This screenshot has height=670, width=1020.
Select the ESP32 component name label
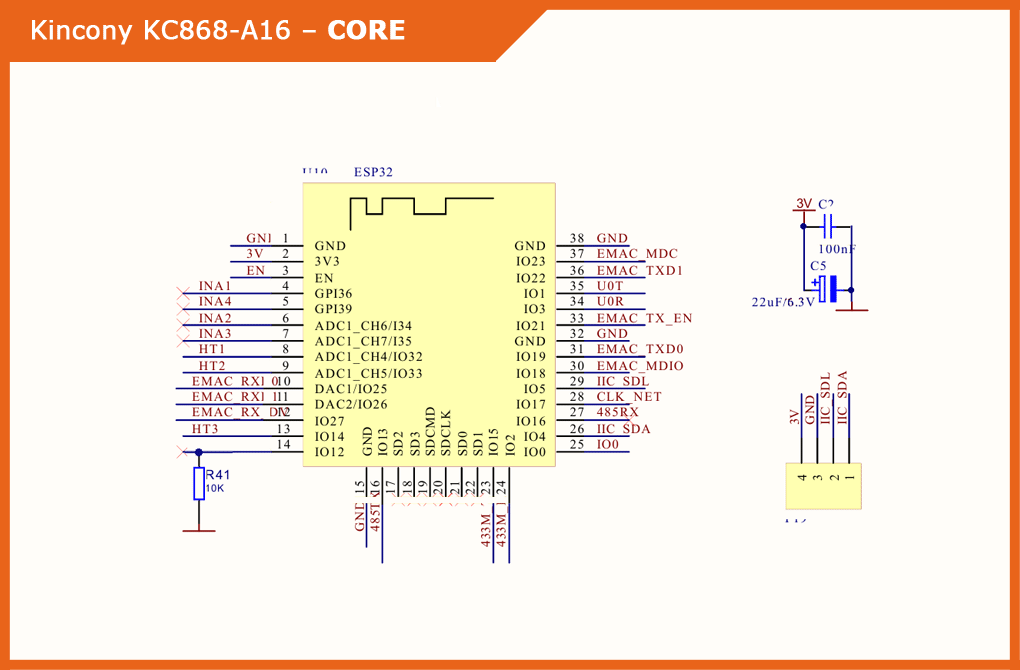pos(373,172)
